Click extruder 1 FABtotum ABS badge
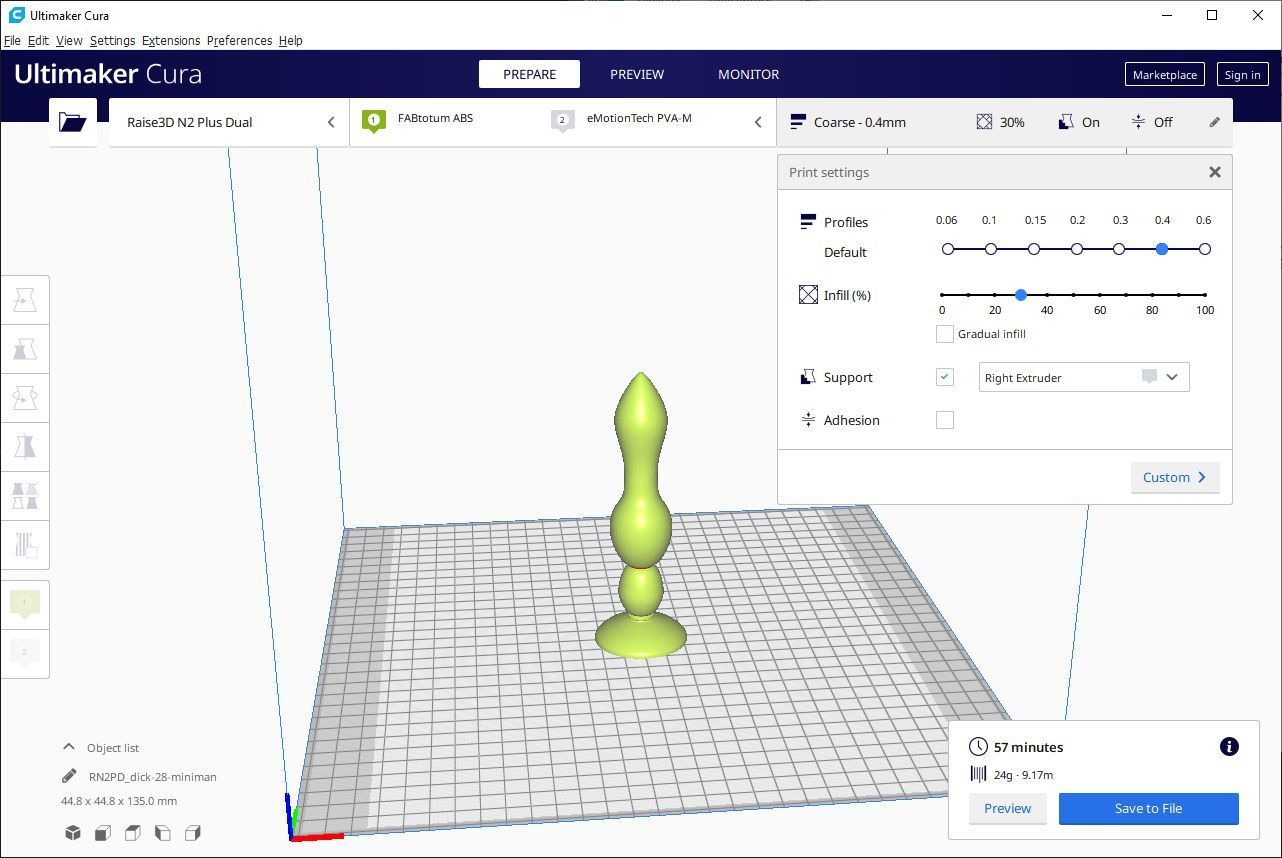Screen dimensions: 1282x858 pyautogui.click(x=373, y=121)
